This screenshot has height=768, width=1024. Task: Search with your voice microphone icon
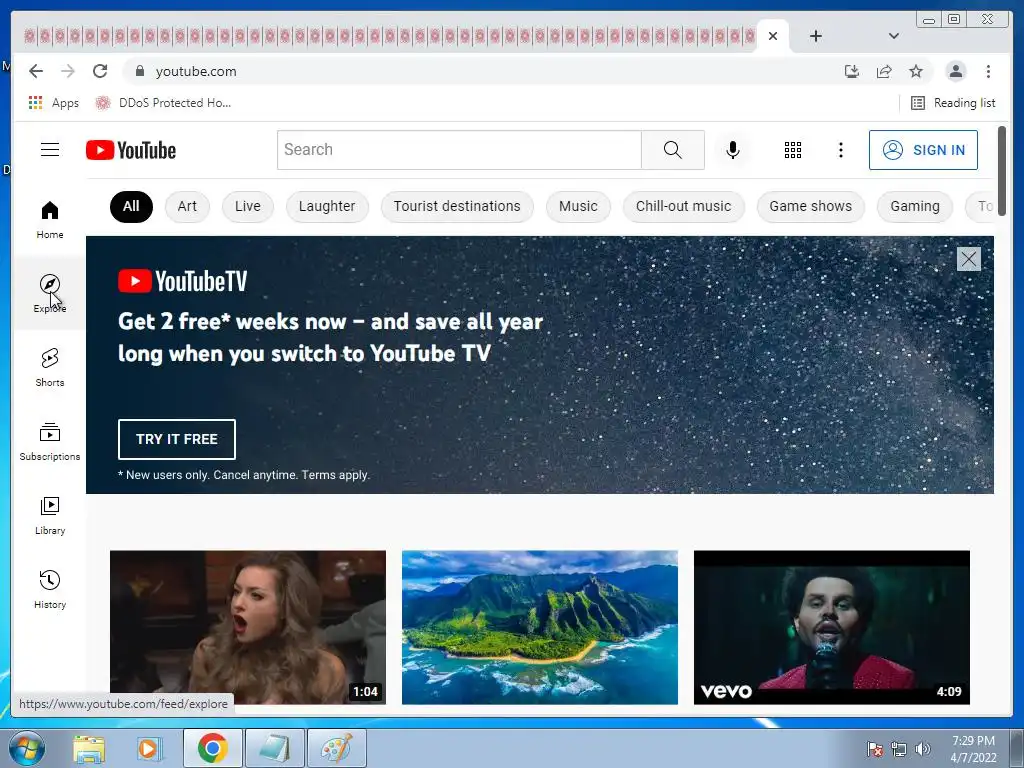coord(733,150)
